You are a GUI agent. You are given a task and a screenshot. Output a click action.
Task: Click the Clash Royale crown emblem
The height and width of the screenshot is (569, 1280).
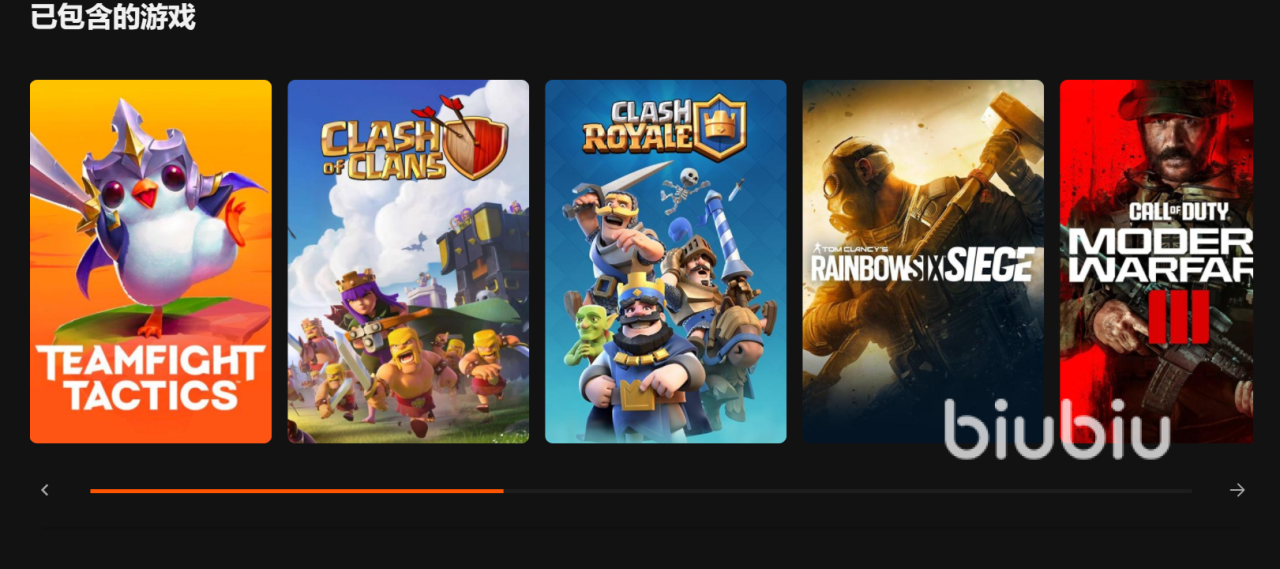click(x=720, y=127)
